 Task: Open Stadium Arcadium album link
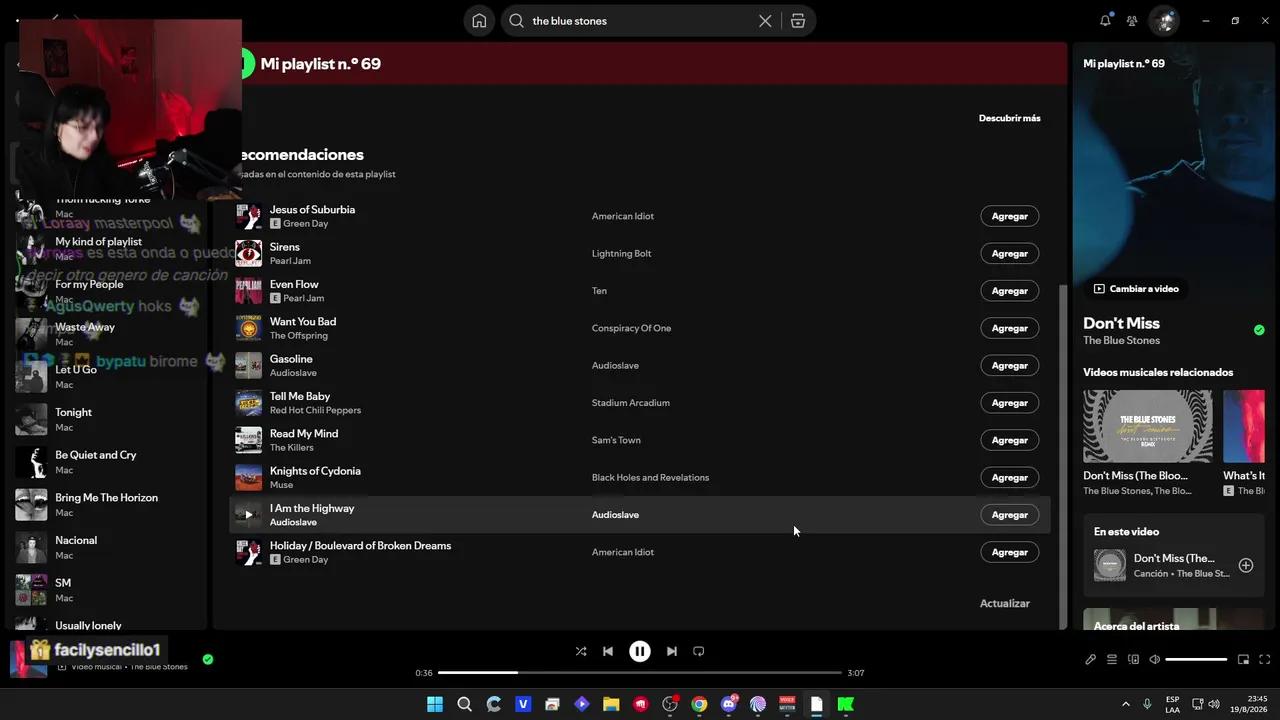630,403
